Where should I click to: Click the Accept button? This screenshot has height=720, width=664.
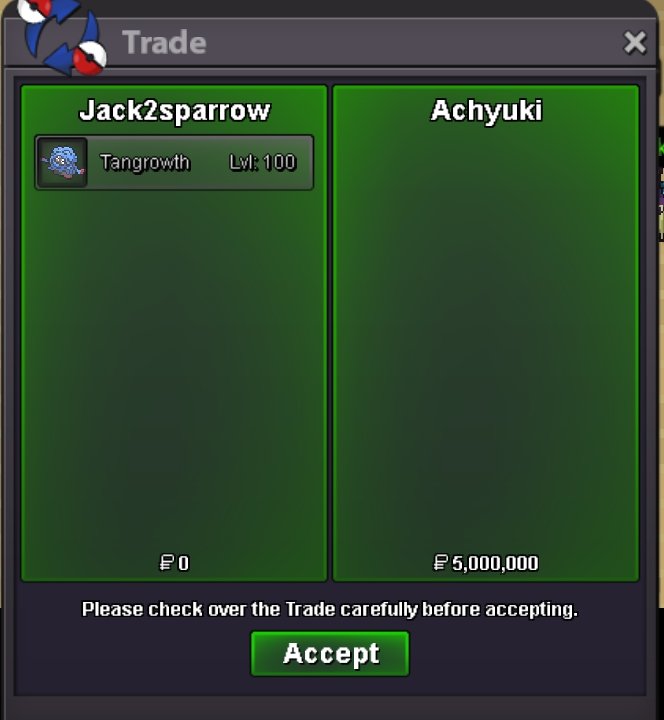330,653
